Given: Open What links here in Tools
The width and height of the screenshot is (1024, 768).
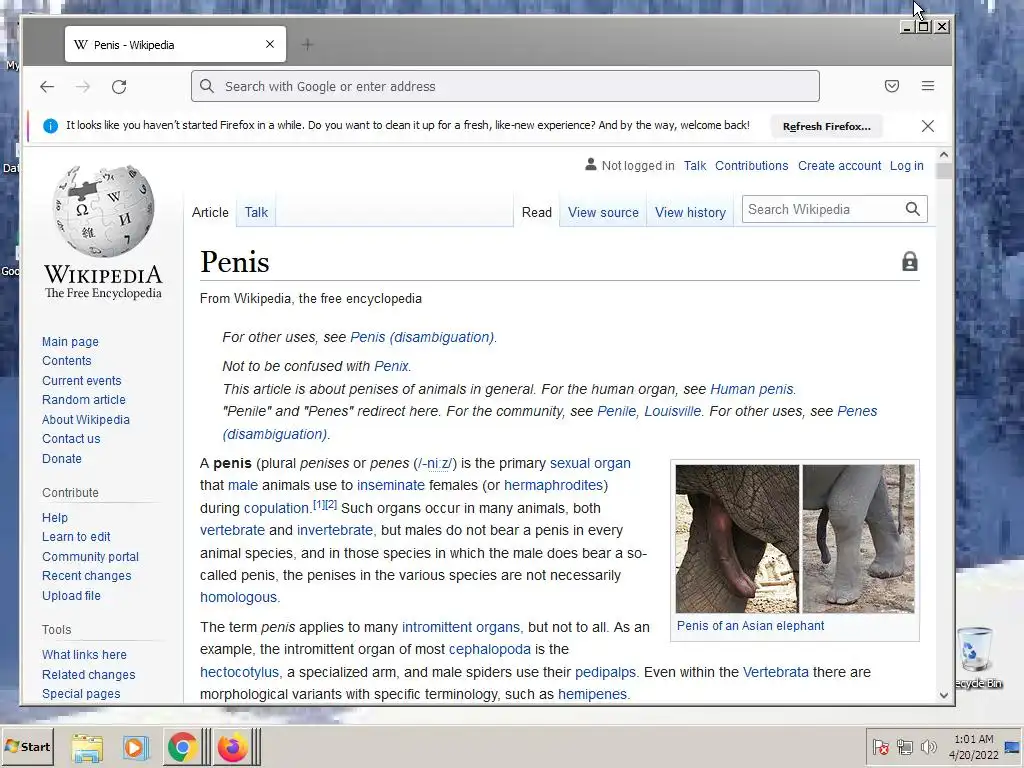Looking at the screenshot, I should [x=84, y=654].
